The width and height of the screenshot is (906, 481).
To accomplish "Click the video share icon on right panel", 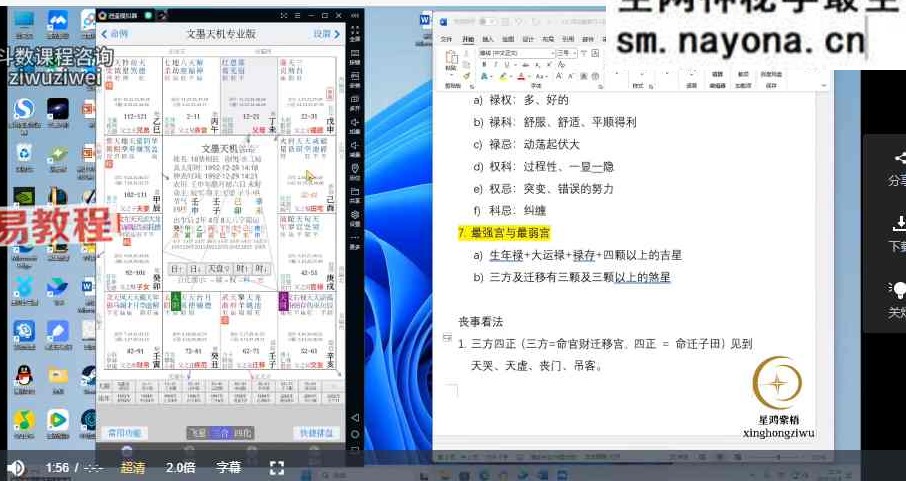I will (x=899, y=158).
